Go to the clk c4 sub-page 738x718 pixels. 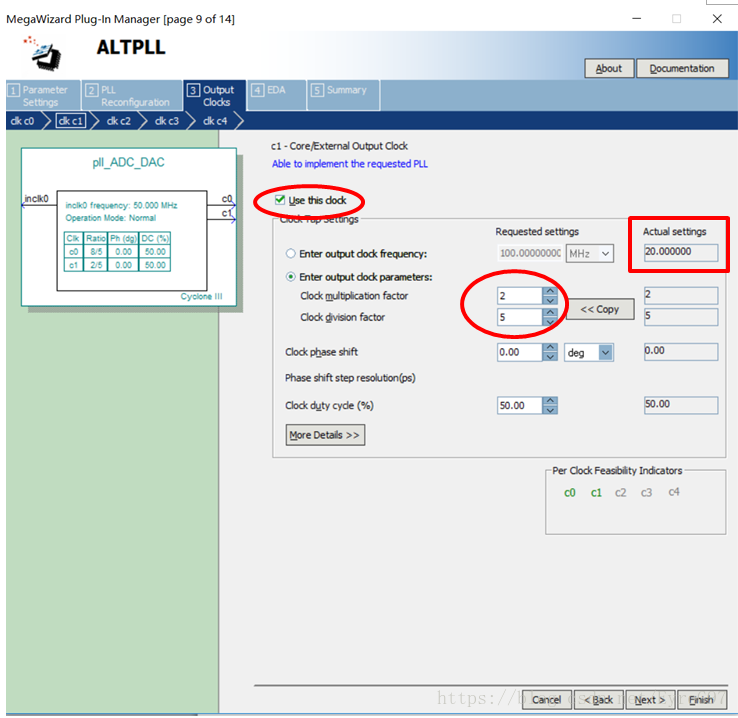[215, 121]
